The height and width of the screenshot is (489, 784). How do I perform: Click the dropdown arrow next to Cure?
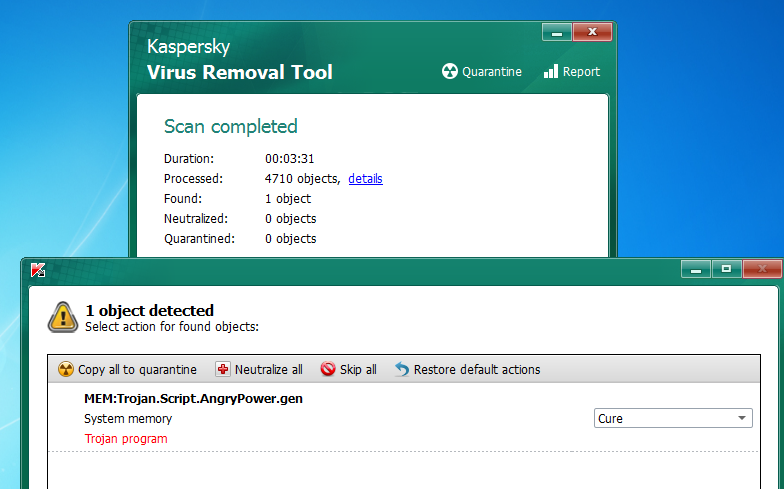tap(742, 418)
